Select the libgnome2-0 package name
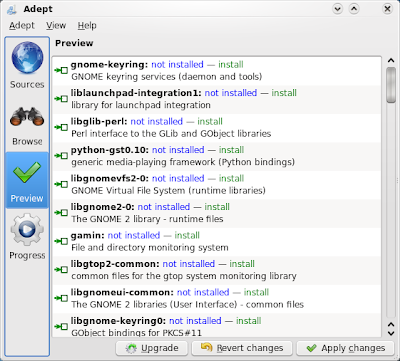The image size is (400, 361). [102, 207]
